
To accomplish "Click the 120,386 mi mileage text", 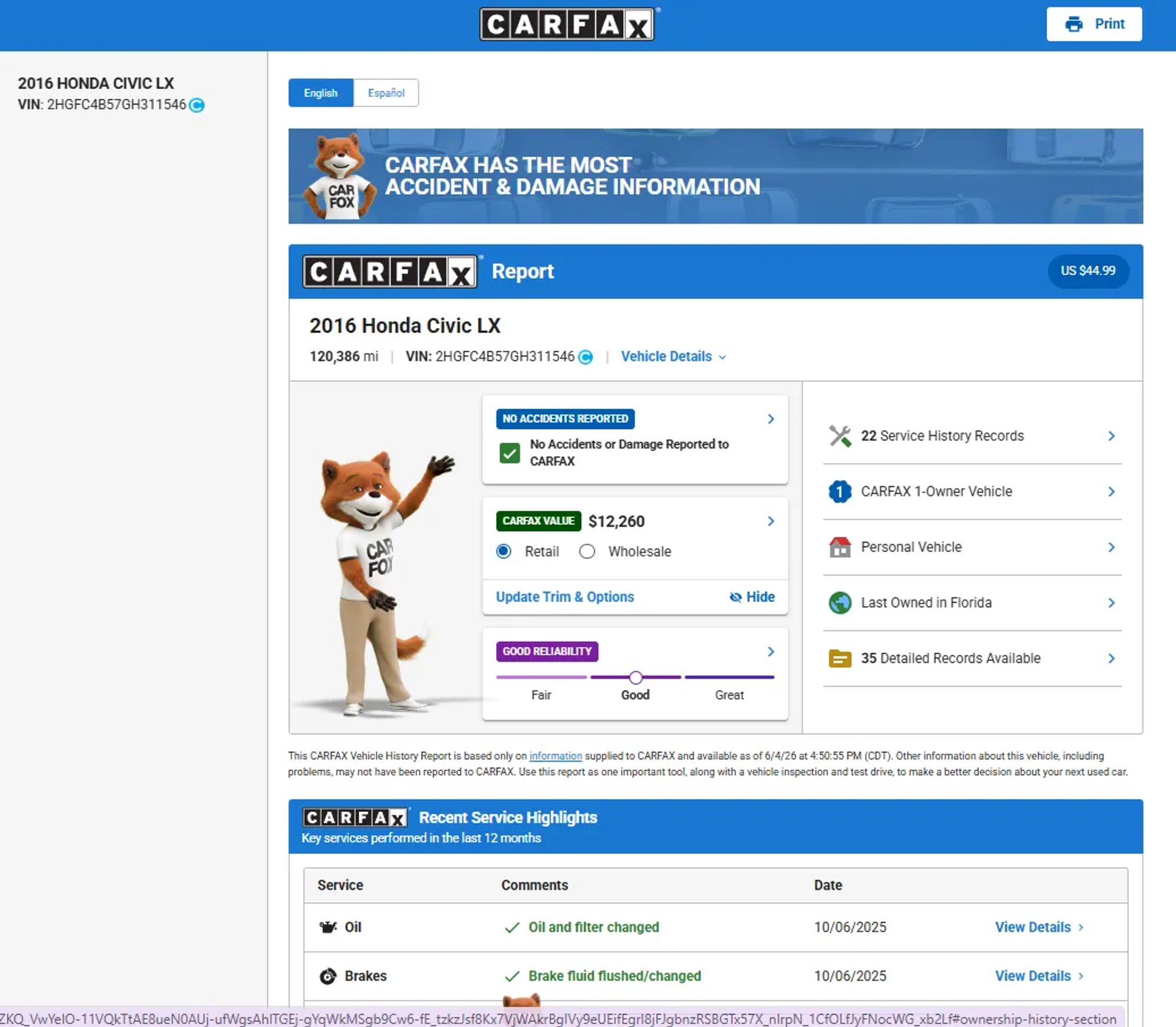I will pos(344,357).
